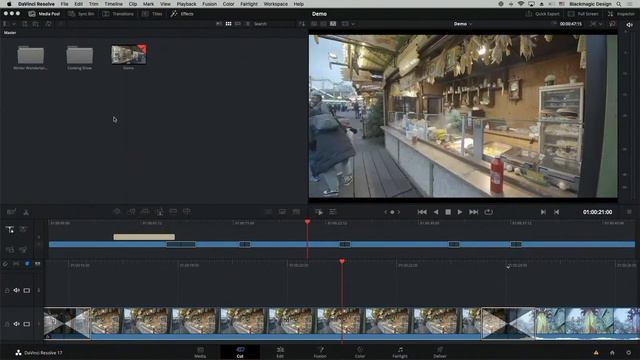Open the Fast Review icon
Viewport: 640px width, 360px height.
coord(319,212)
